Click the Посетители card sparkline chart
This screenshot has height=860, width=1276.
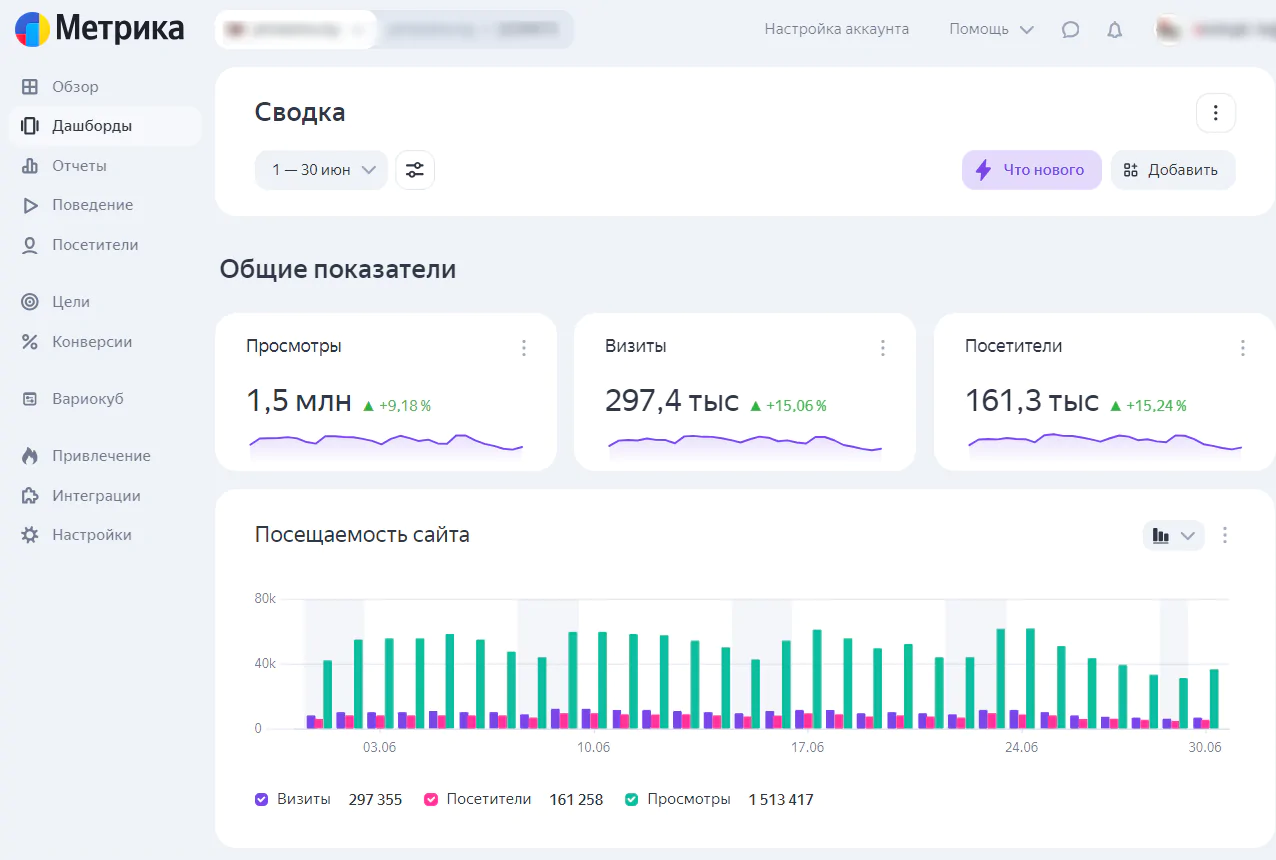point(1105,445)
